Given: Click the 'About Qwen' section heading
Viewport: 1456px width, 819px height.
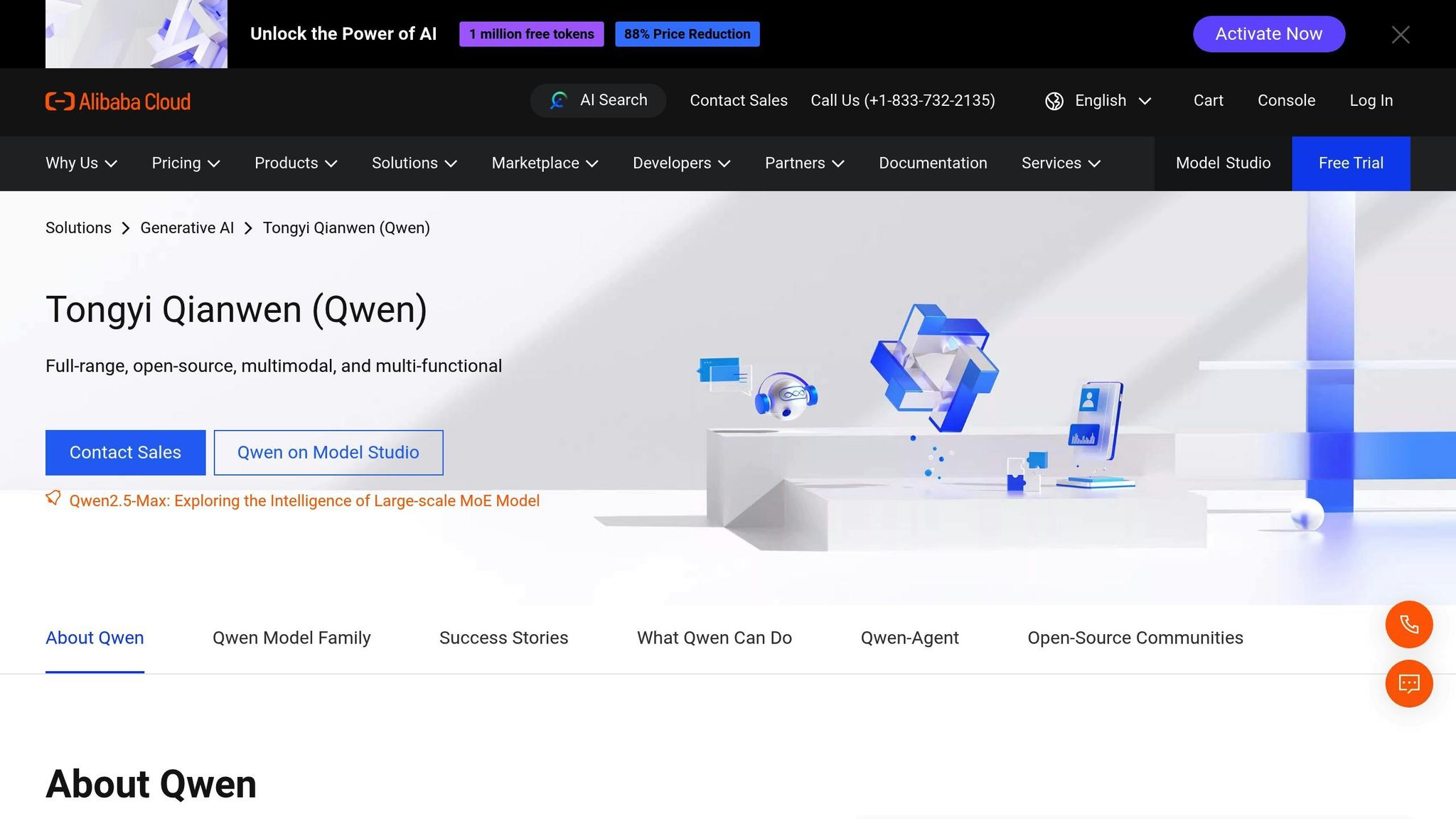Looking at the screenshot, I should coord(151,785).
